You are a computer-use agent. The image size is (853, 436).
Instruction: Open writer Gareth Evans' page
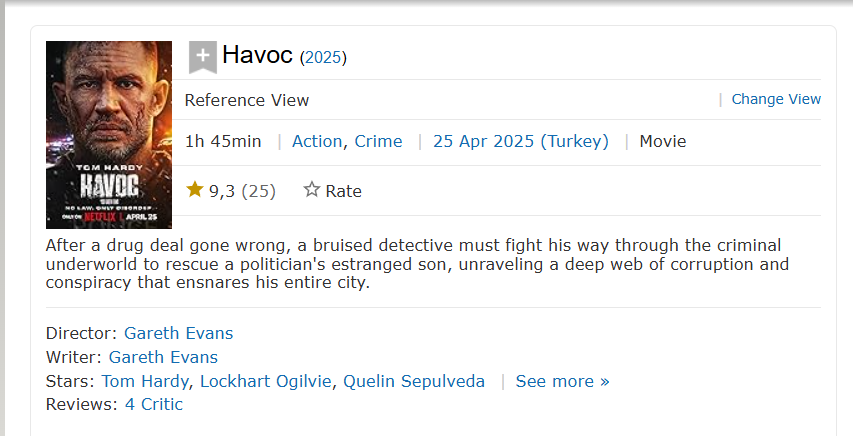(163, 357)
